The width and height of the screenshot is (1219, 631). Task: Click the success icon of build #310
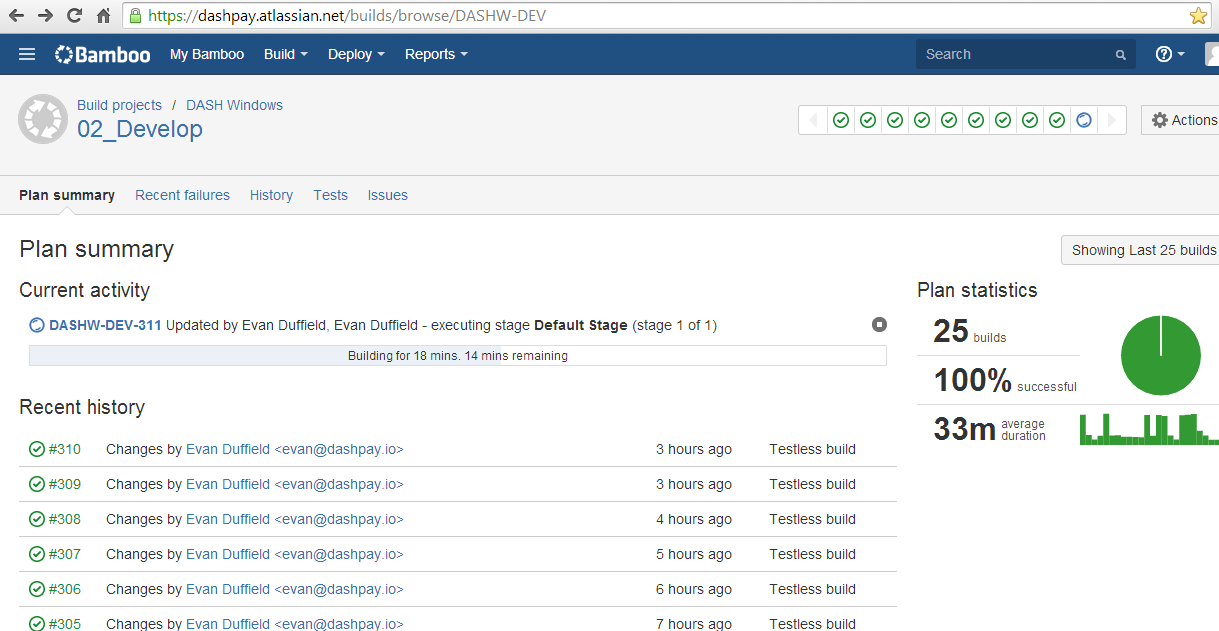(x=37, y=449)
